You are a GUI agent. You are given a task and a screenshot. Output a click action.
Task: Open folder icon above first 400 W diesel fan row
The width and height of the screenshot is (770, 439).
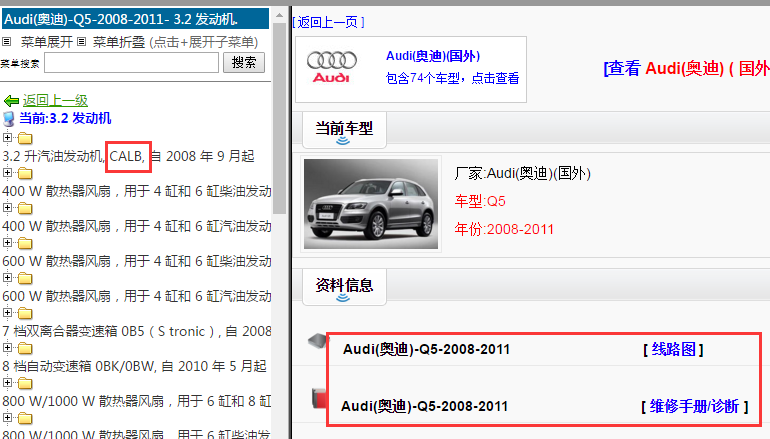click(25, 173)
